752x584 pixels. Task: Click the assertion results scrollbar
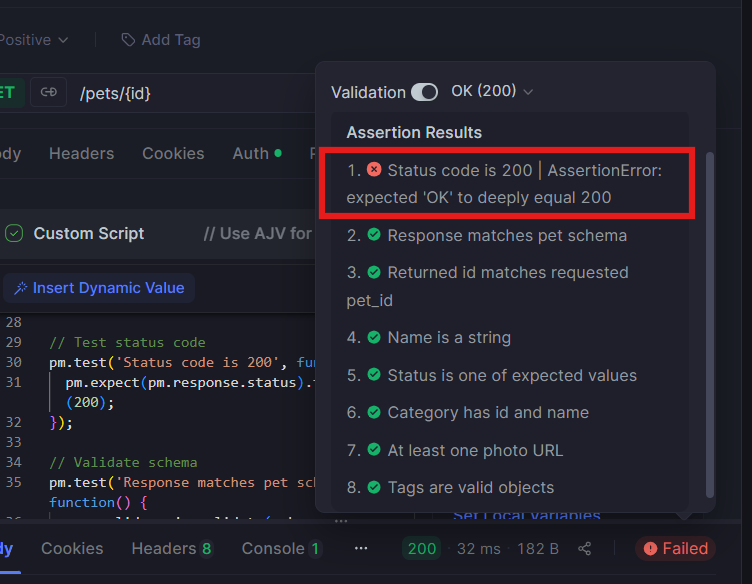click(x=710, y=325)
